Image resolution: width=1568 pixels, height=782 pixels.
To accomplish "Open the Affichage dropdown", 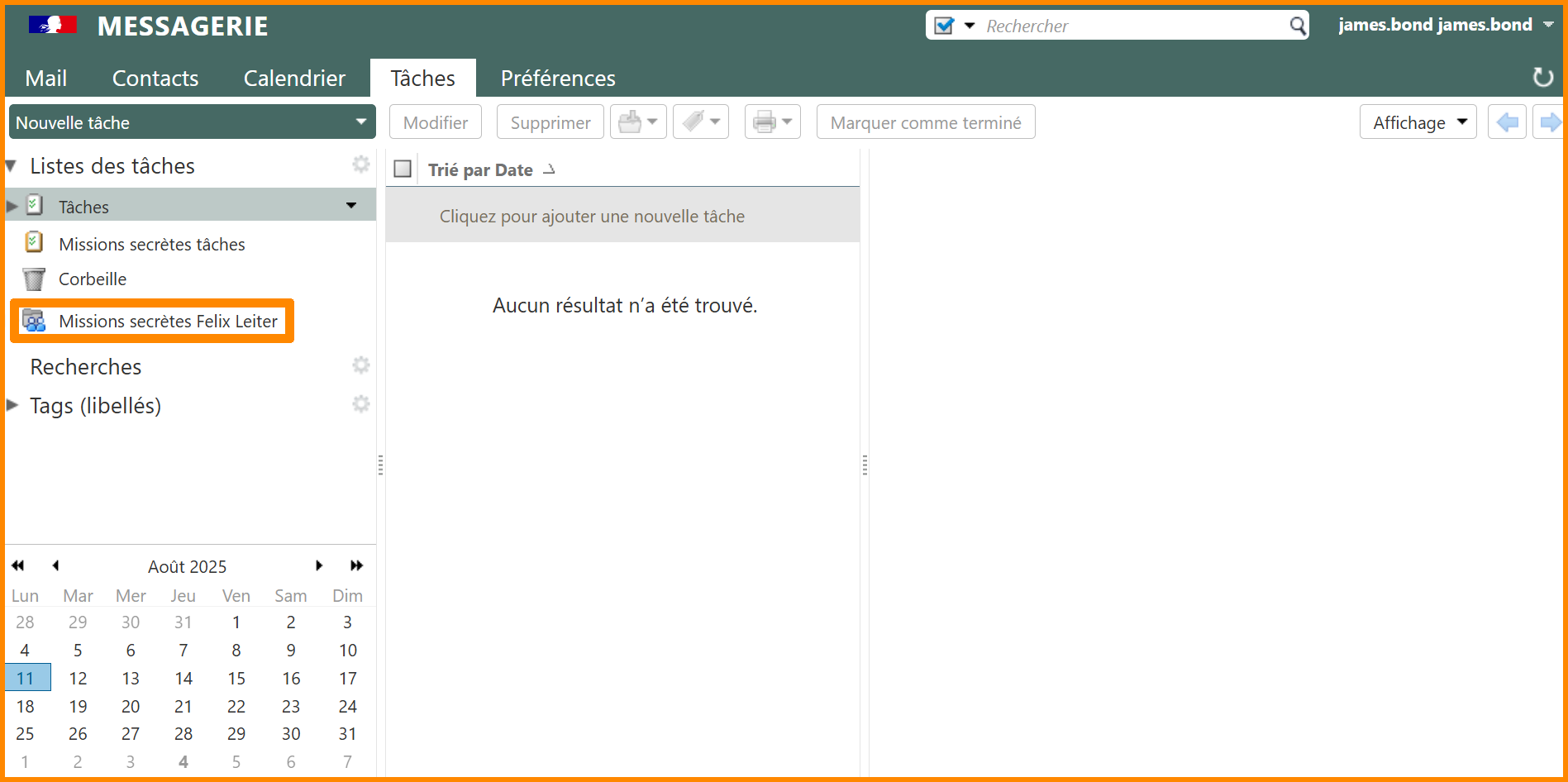I will click(x=1418, y=122).
